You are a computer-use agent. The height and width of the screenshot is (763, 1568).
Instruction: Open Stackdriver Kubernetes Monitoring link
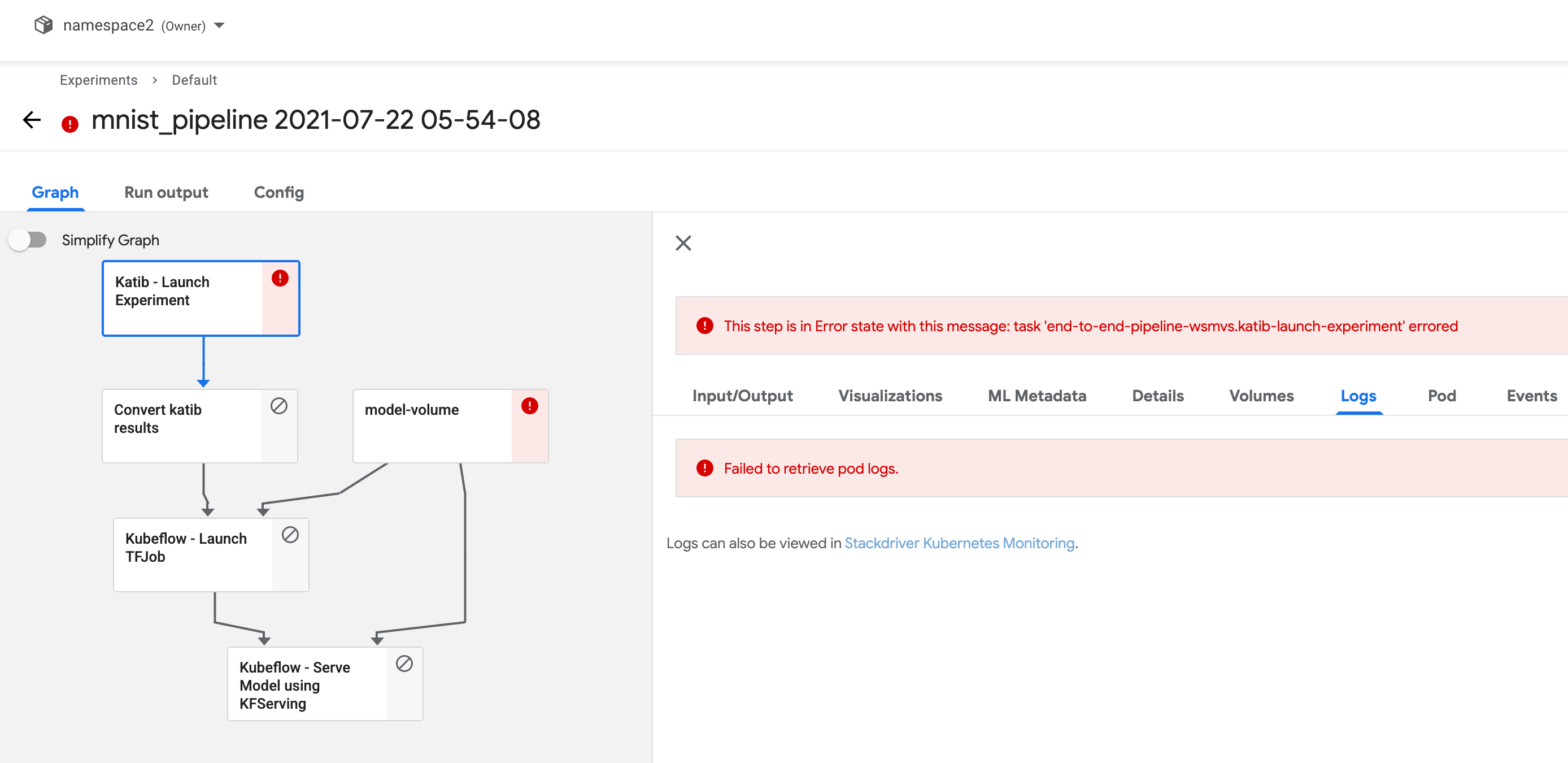coord(959,543)
